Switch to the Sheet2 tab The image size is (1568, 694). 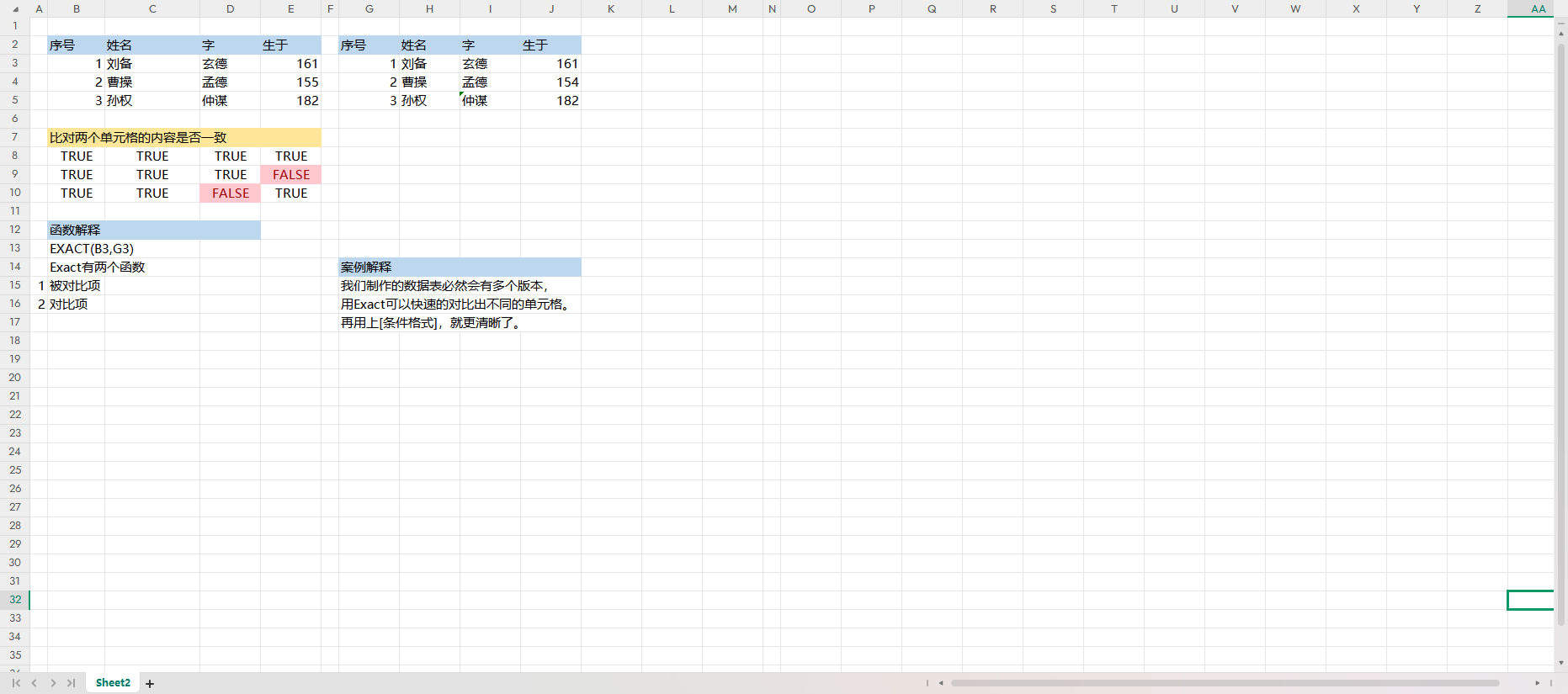click(x=113, y=683)
